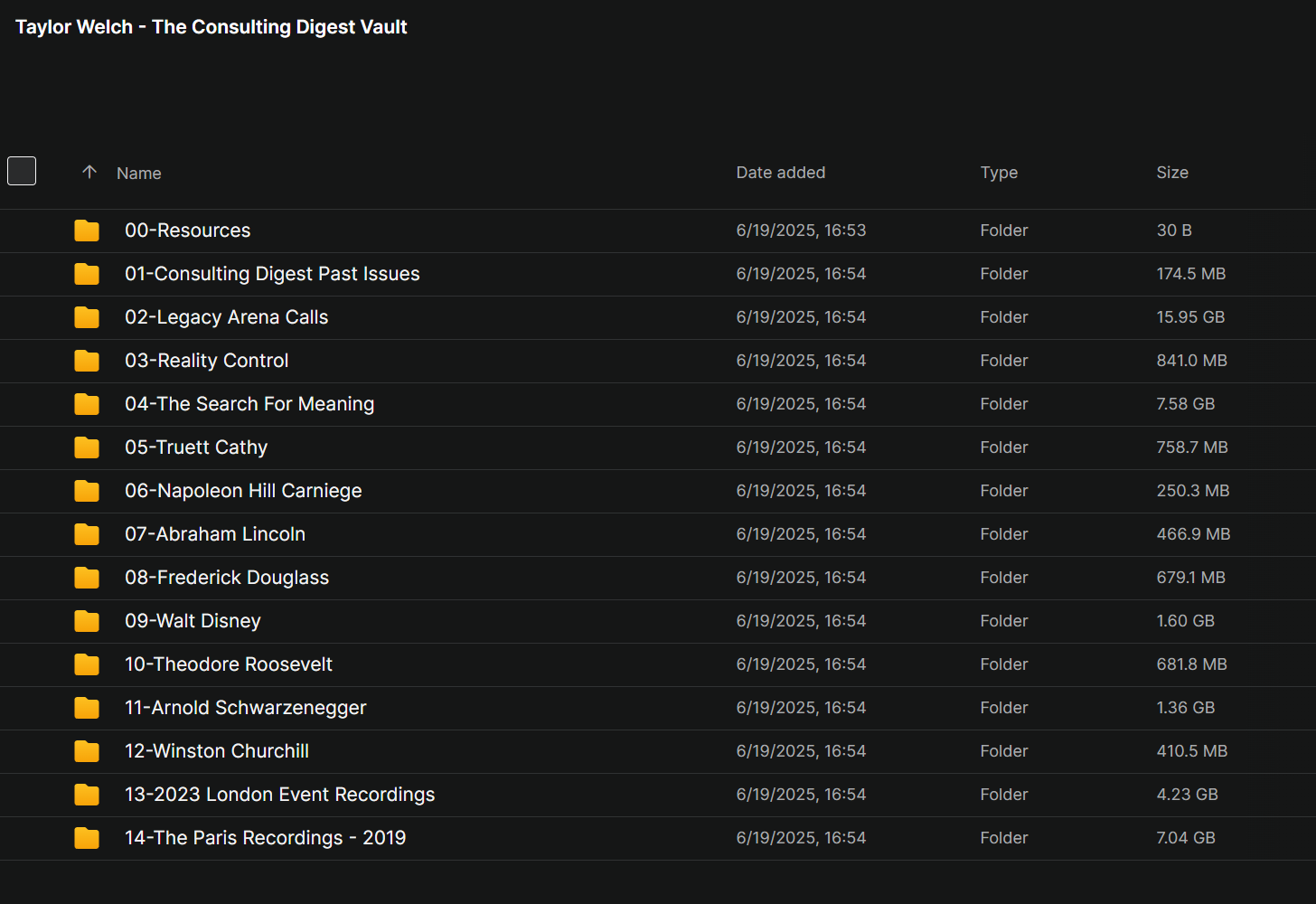Click the 758.7 MB size value
Viewport: 1316px width, 904px height.
point(1192,447)
